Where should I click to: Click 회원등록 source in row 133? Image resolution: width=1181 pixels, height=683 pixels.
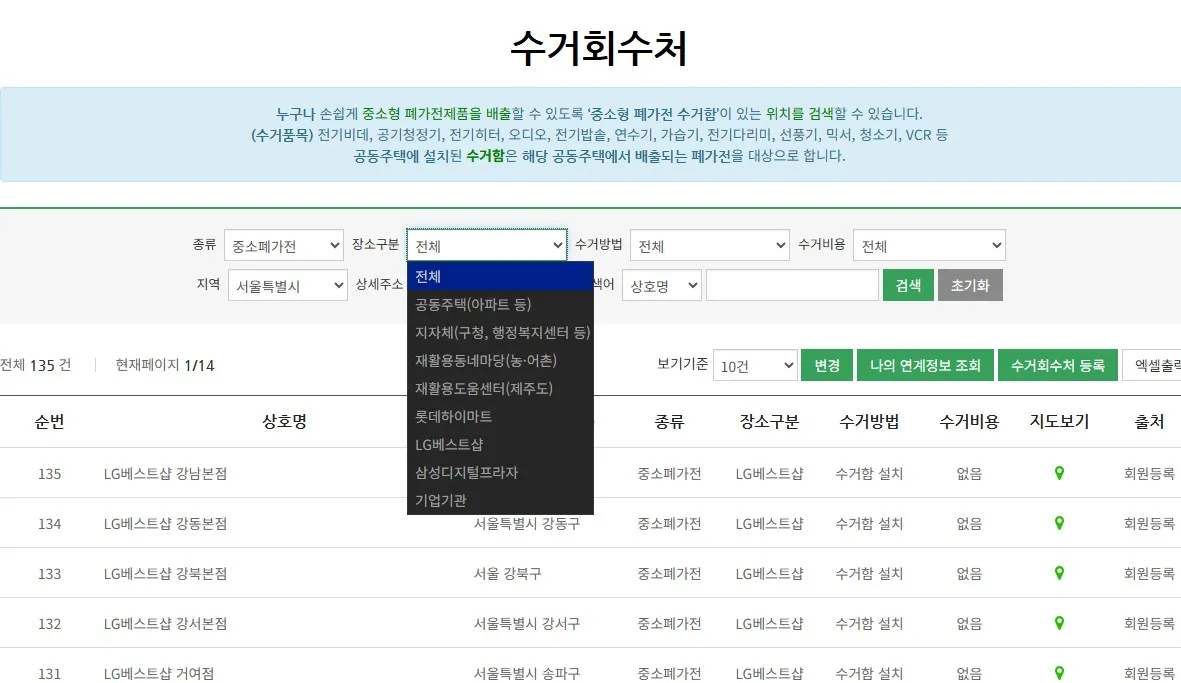(x=1149, y=574)
